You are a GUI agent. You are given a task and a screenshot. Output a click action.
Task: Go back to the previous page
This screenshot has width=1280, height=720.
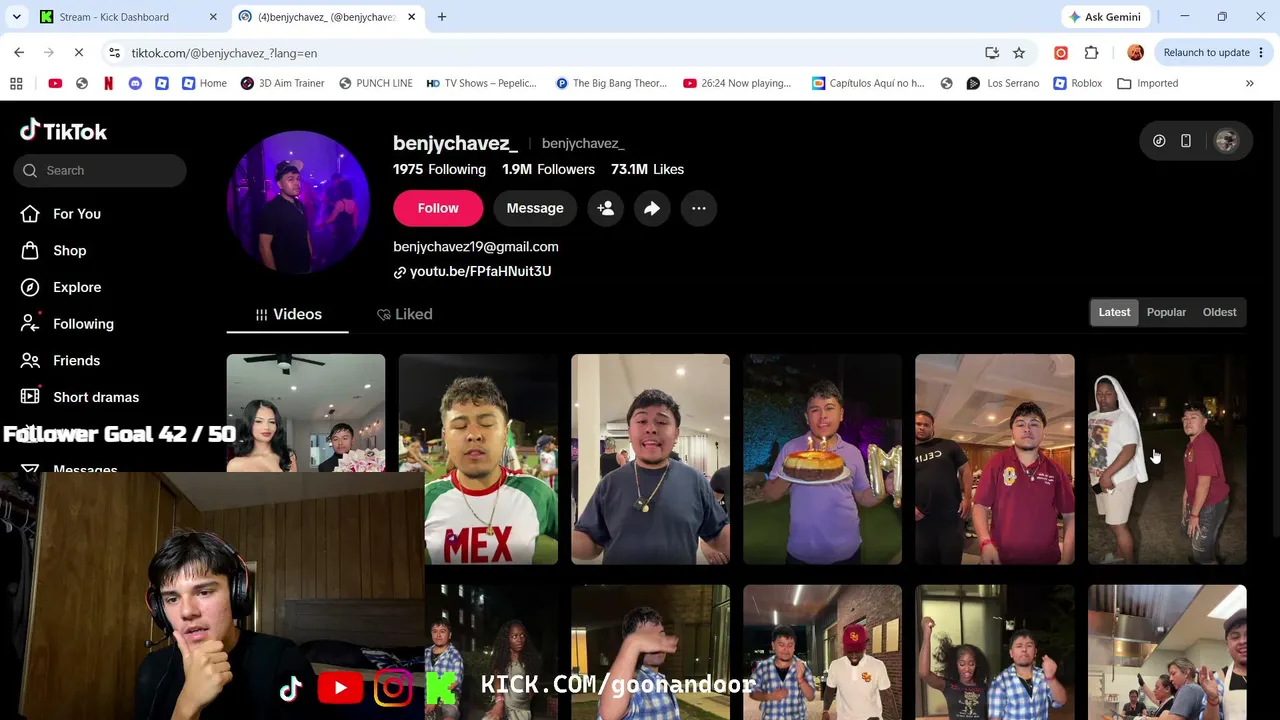(x=19, y=53)
